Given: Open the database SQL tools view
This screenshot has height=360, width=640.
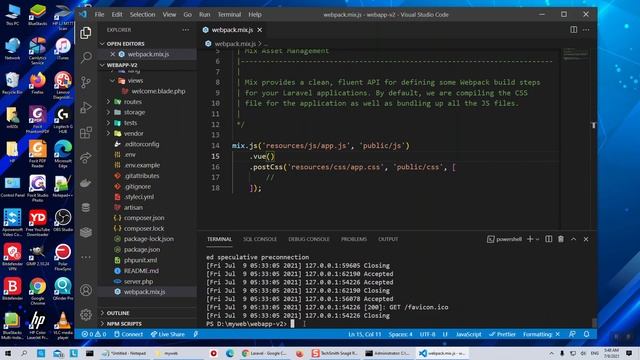Looking at the screenshot, I should pyautogui.click(x=86, y=207).
